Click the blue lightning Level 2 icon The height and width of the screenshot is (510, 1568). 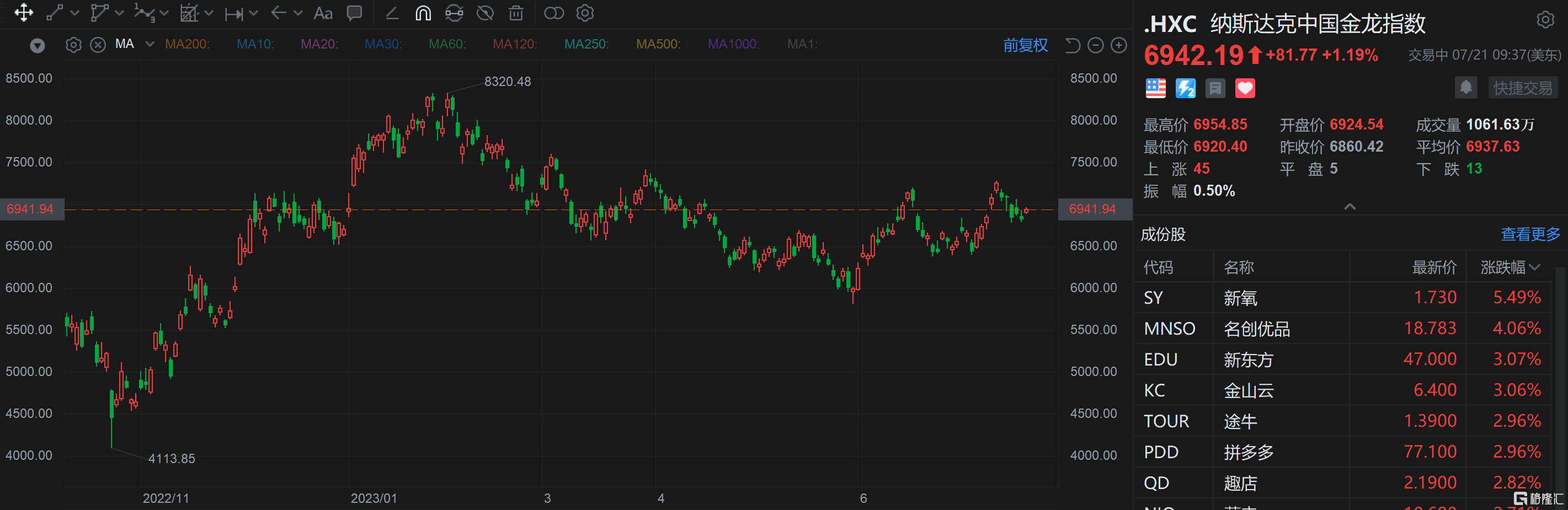tap(1185, 88)
